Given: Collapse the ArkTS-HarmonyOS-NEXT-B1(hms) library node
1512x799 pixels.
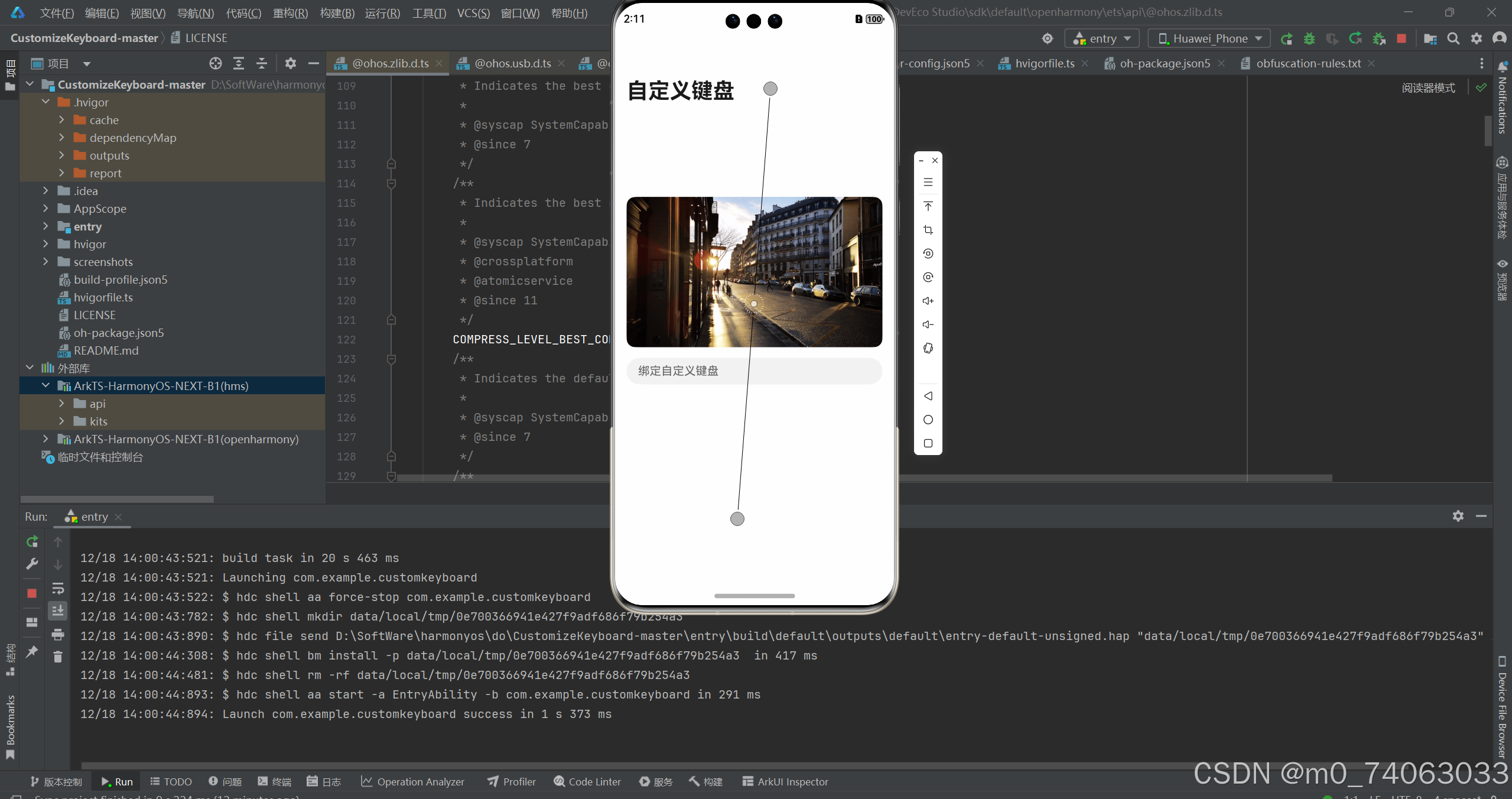Looking at the screenshot, I should (45, 386).
